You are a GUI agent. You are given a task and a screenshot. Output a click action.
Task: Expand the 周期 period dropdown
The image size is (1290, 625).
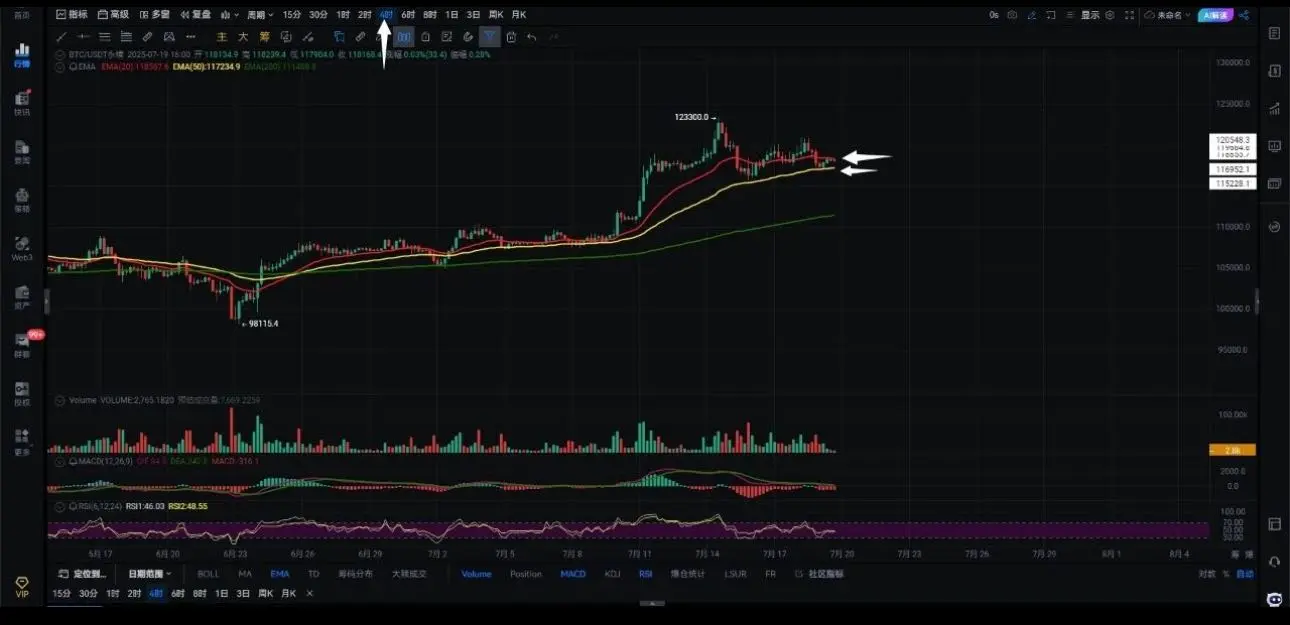pyautogui.click(x=260, y=15)
